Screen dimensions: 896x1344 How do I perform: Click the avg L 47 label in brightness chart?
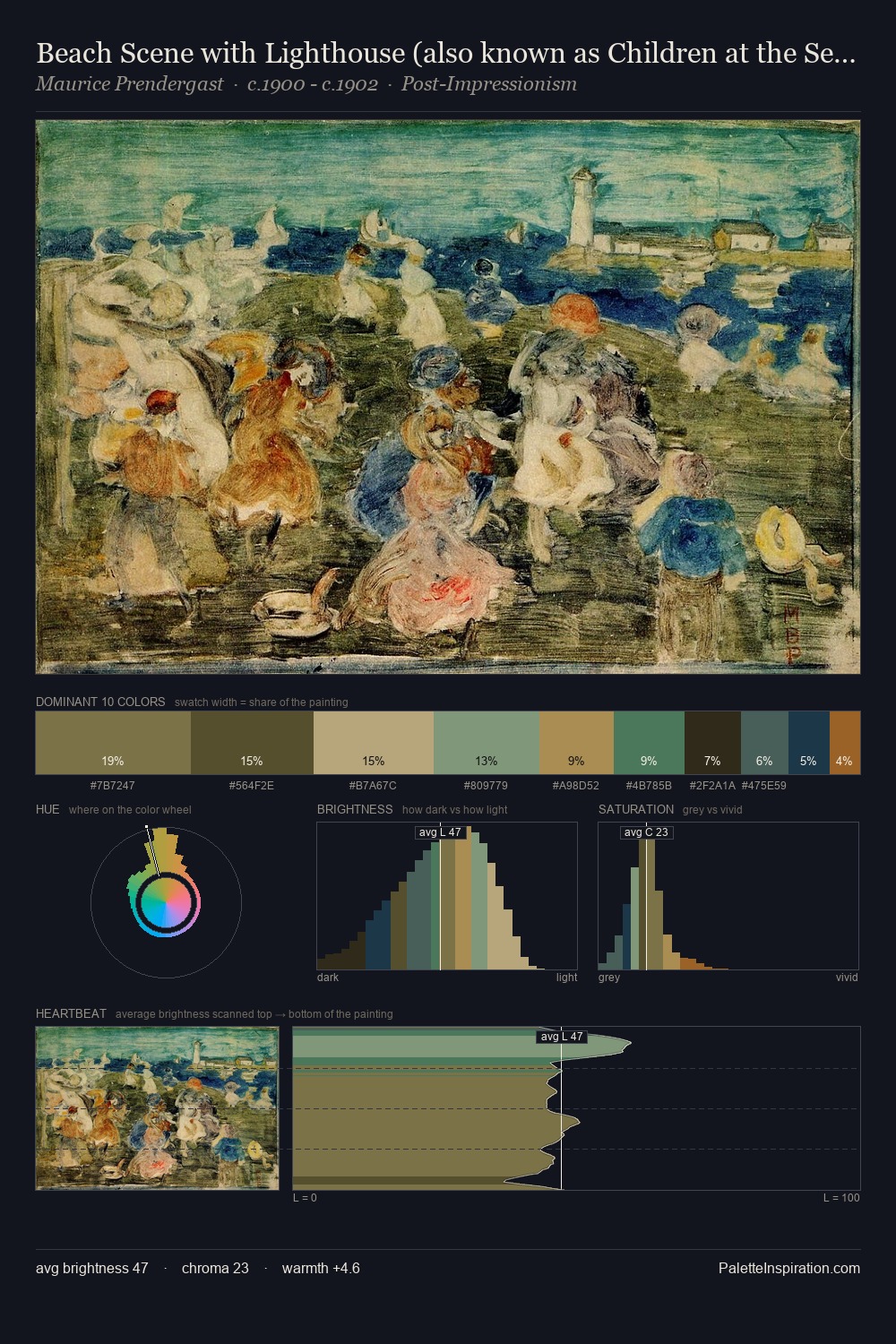[440, 832]
